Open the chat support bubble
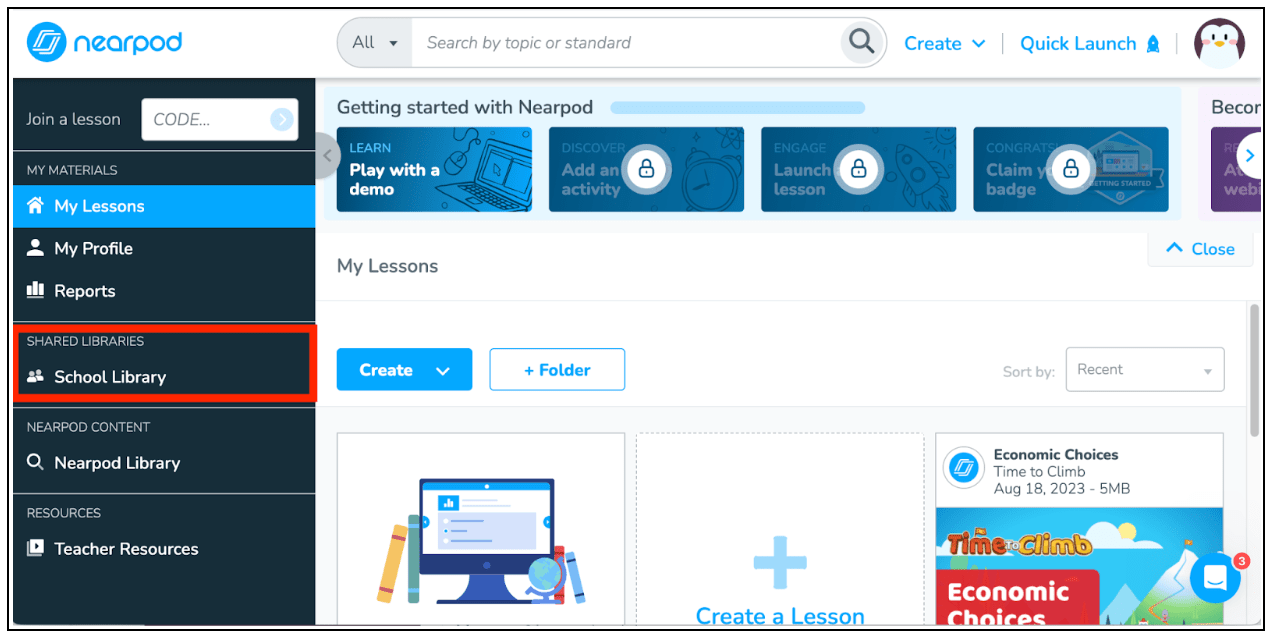 coord(1216,578)
